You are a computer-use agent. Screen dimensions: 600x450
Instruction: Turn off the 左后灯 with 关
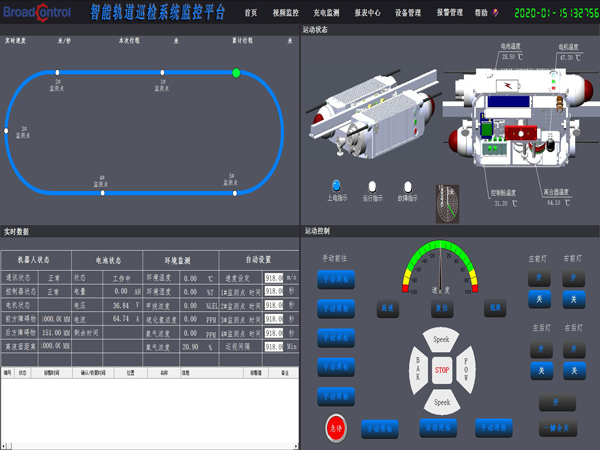tap(541, 370)
